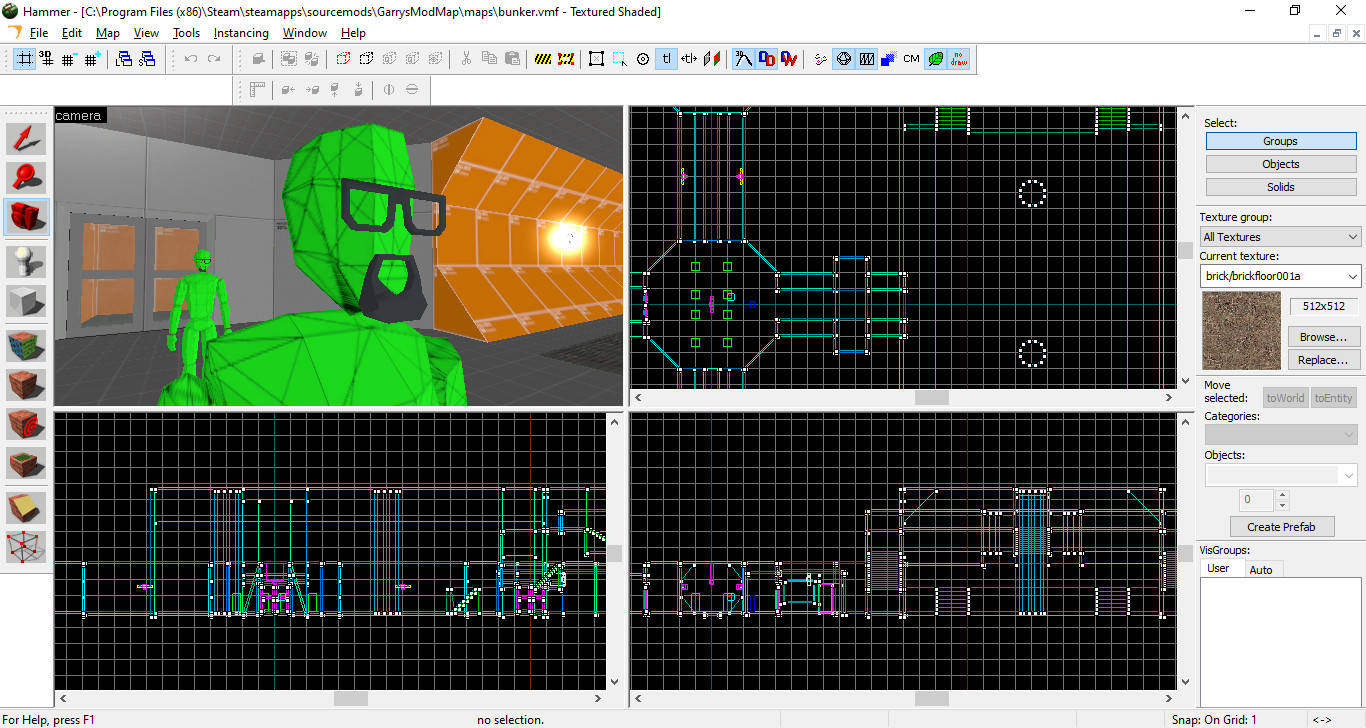Open the Objects prefab dropdown

click(x=1281, y=475)
